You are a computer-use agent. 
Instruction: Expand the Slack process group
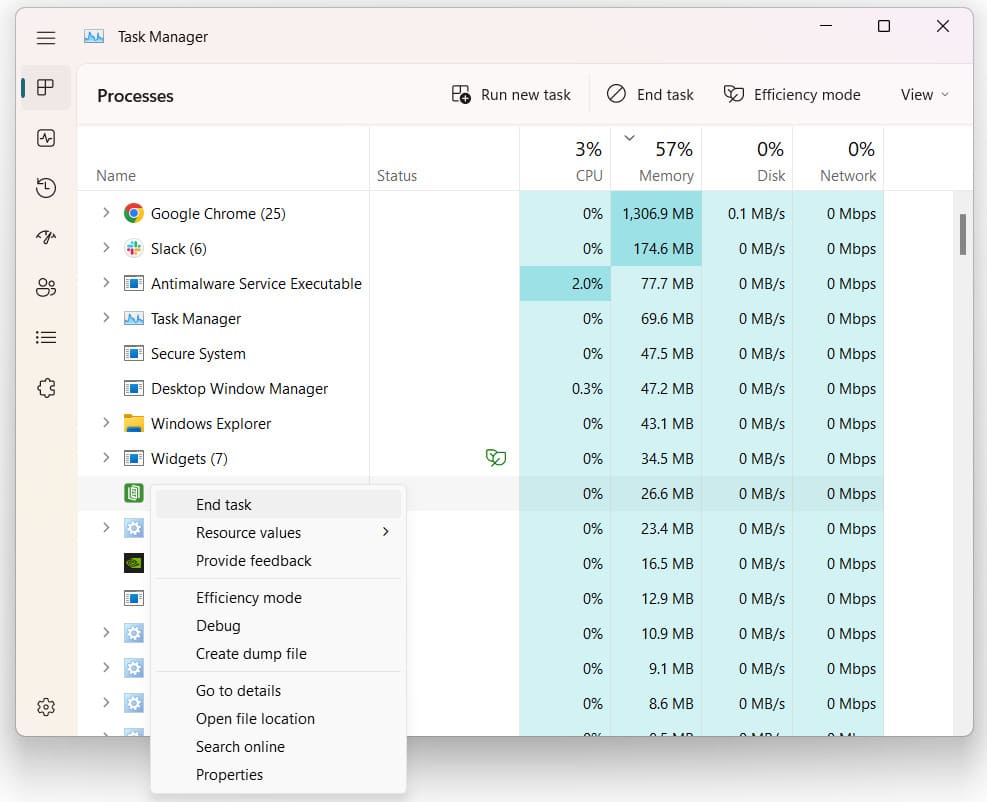106,248
